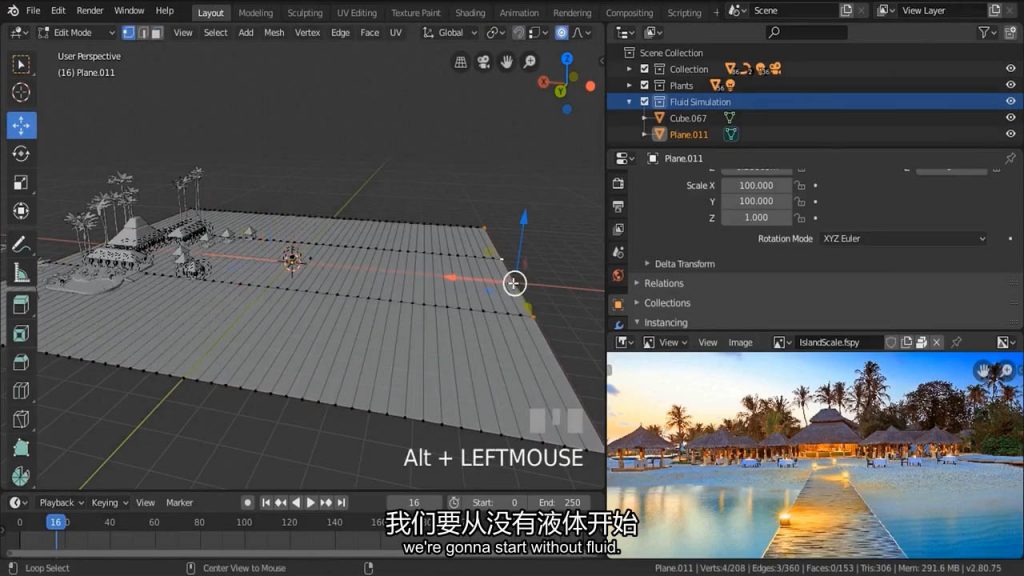Select the Loop Cut tool
The width and height of the screenshot is (1024, 576).
21,391
